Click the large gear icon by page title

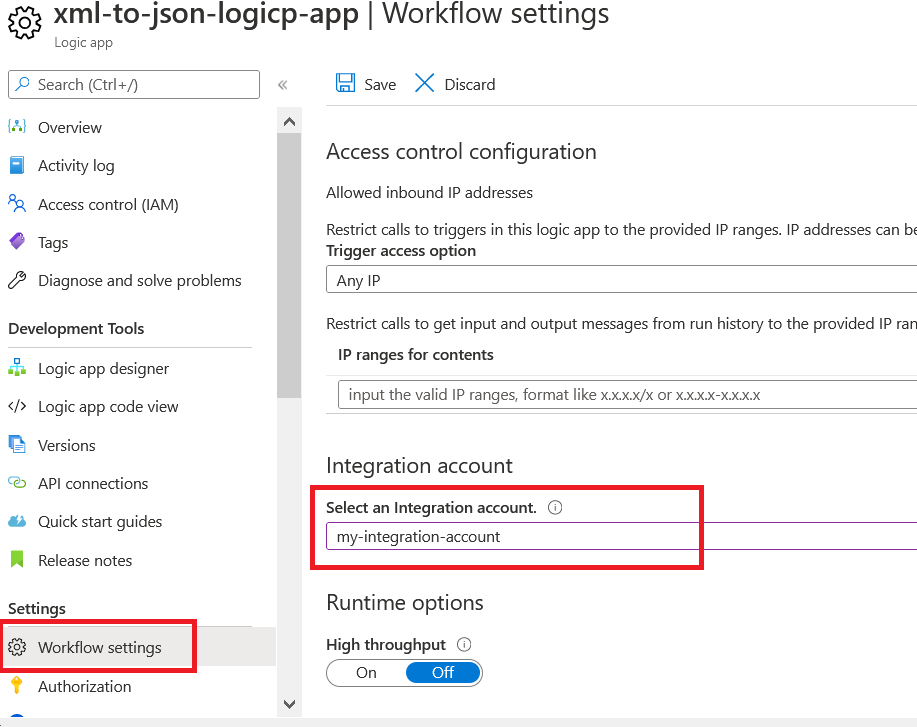[25, 23]
